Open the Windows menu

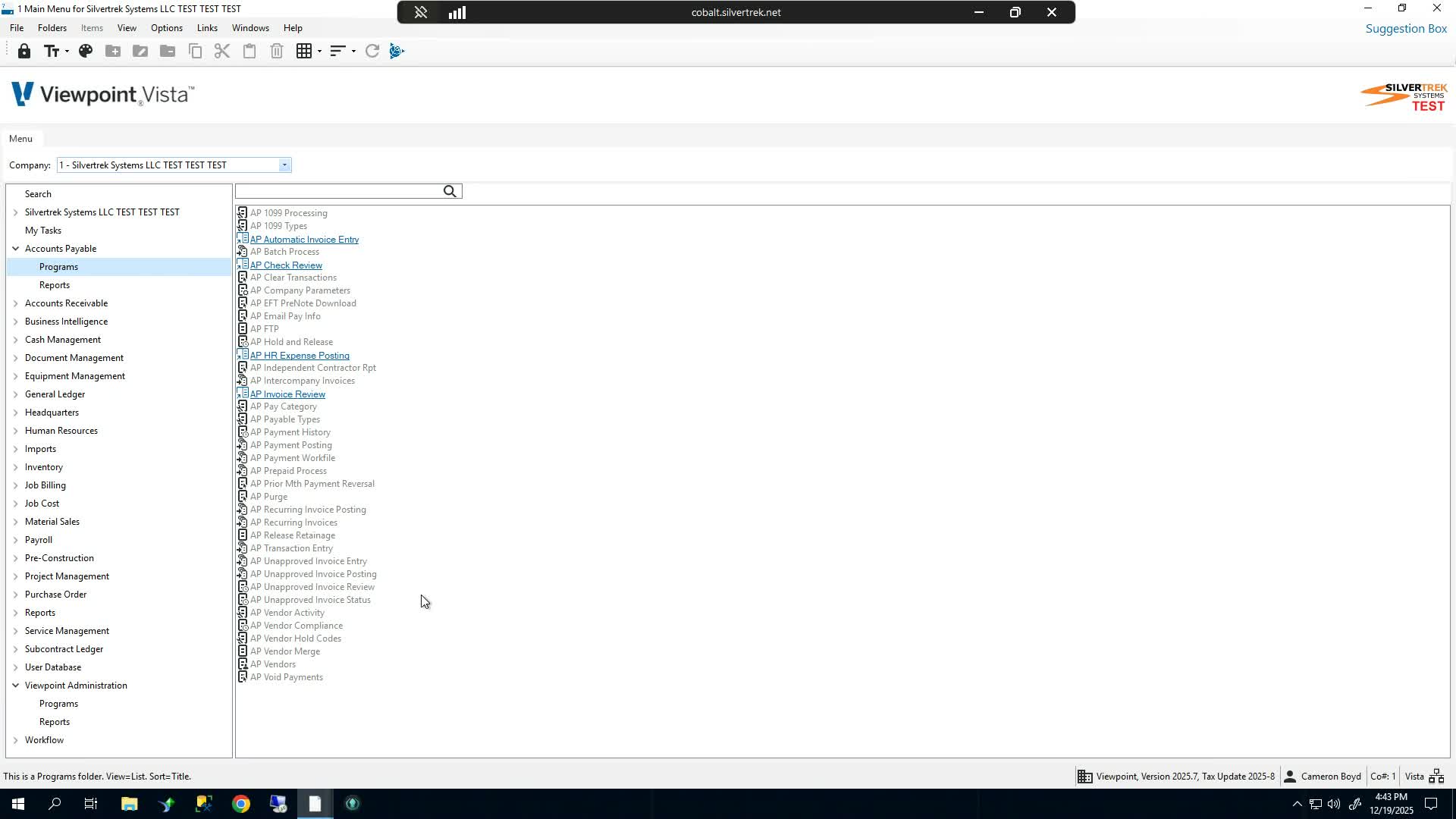[250, 28]
